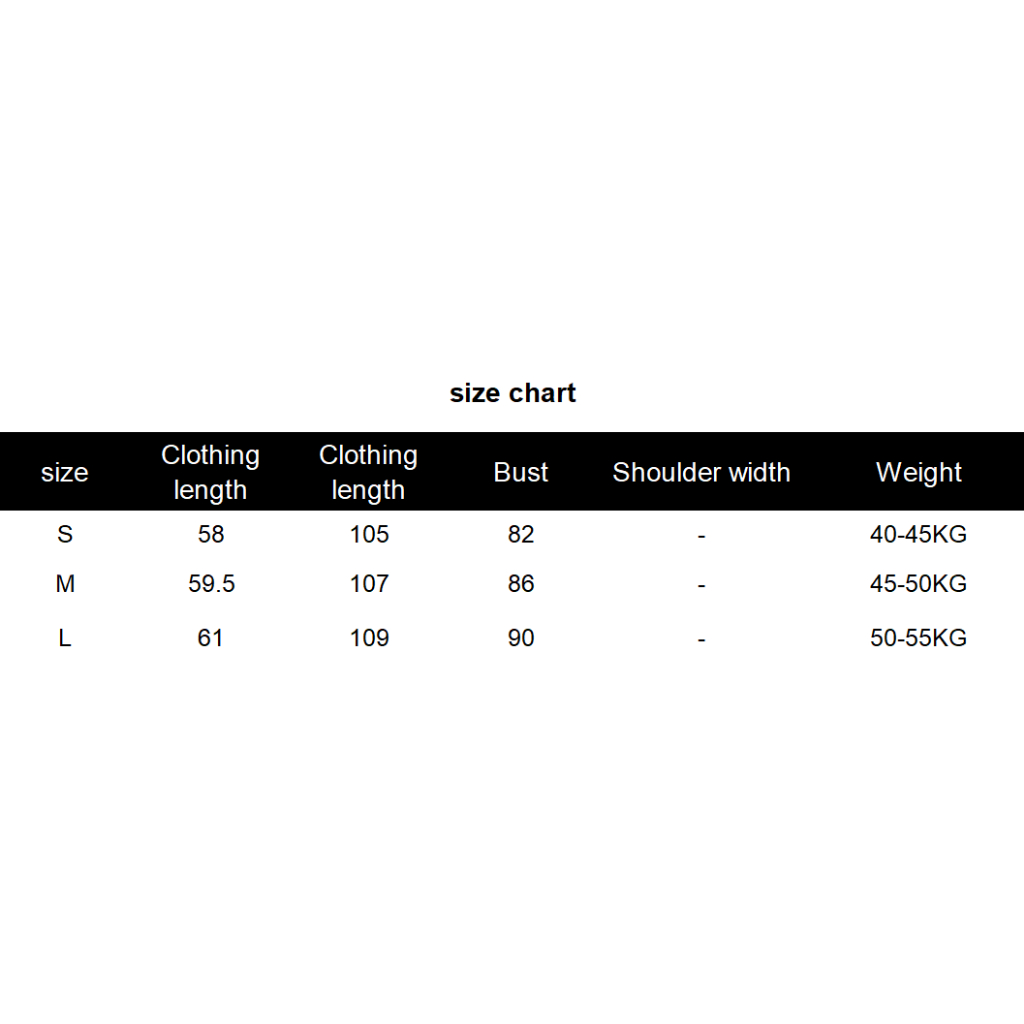1024x1024 pixels.
Task: Click the 45-50KG weight cell
Action: 919,584
